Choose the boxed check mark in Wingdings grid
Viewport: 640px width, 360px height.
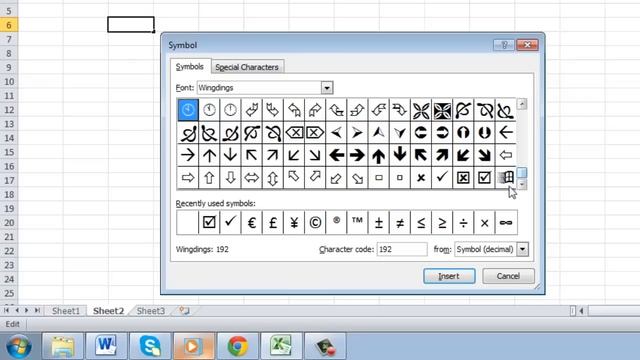pyautogui.click(x=484, y=178)
